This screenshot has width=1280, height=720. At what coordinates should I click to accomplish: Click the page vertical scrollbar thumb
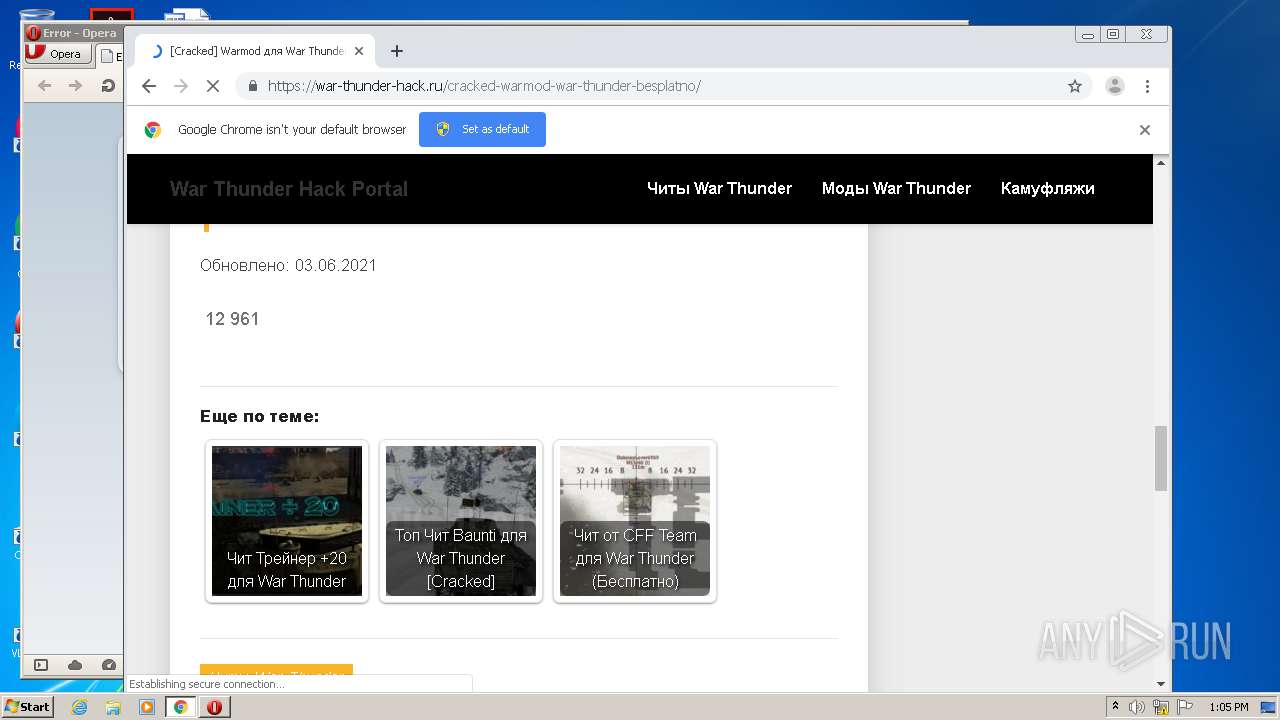click(1160, 458)
